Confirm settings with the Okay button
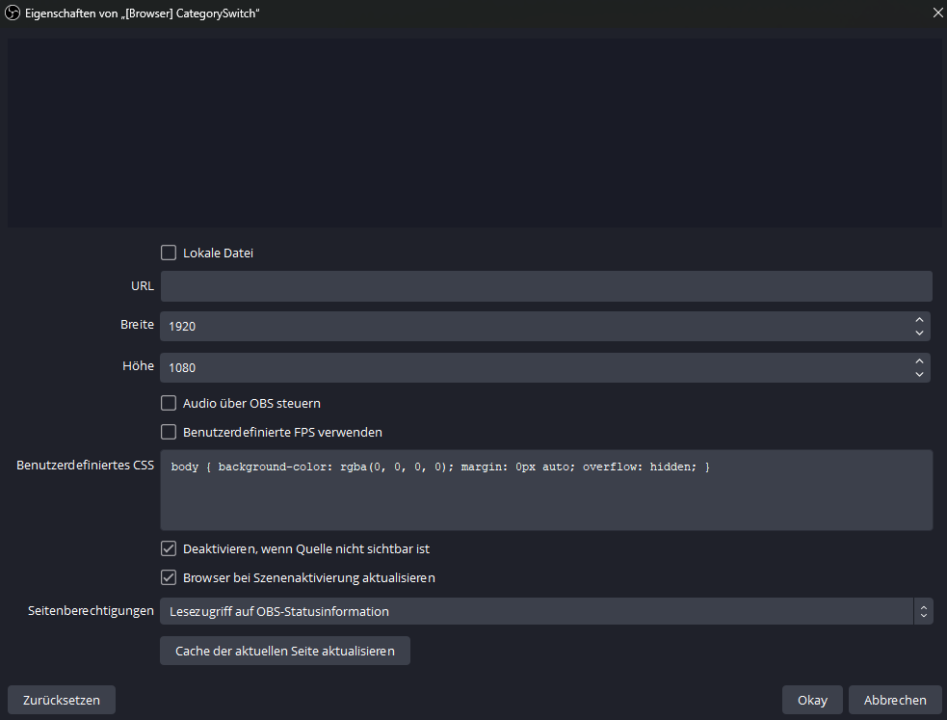This screenshot has width=947, height=720. point(812,700)
